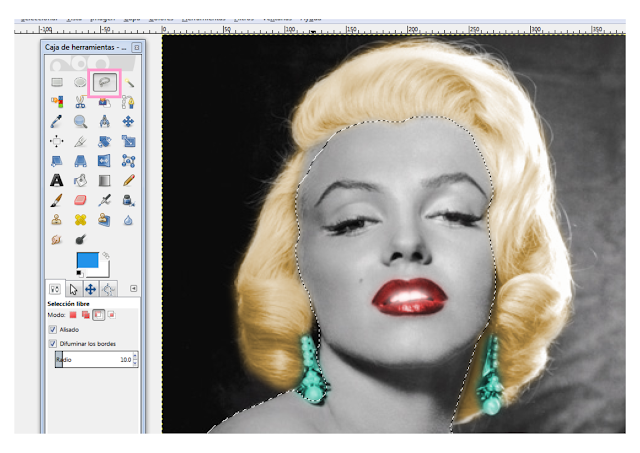Activate the Zoom magnifier tool

(x=80, y=122)
